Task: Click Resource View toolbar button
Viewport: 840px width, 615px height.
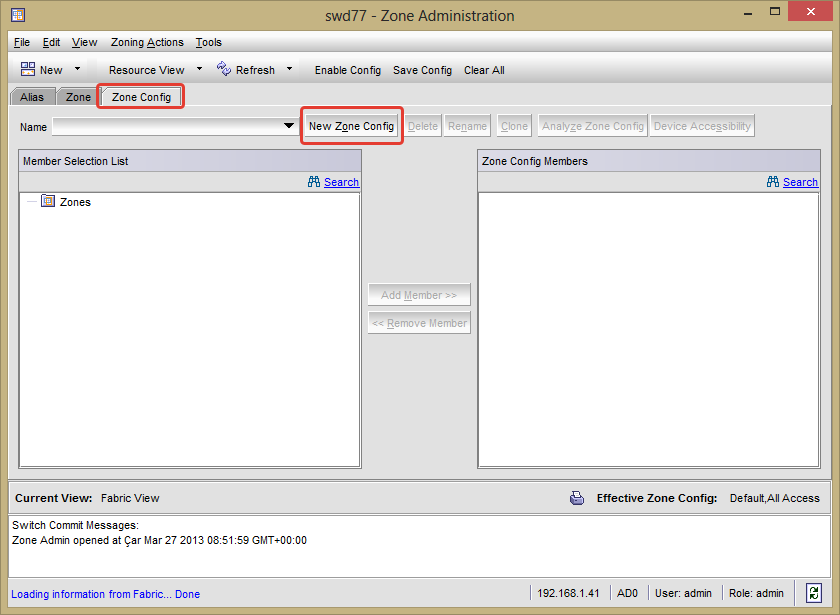Action: [x=146, y=70]
